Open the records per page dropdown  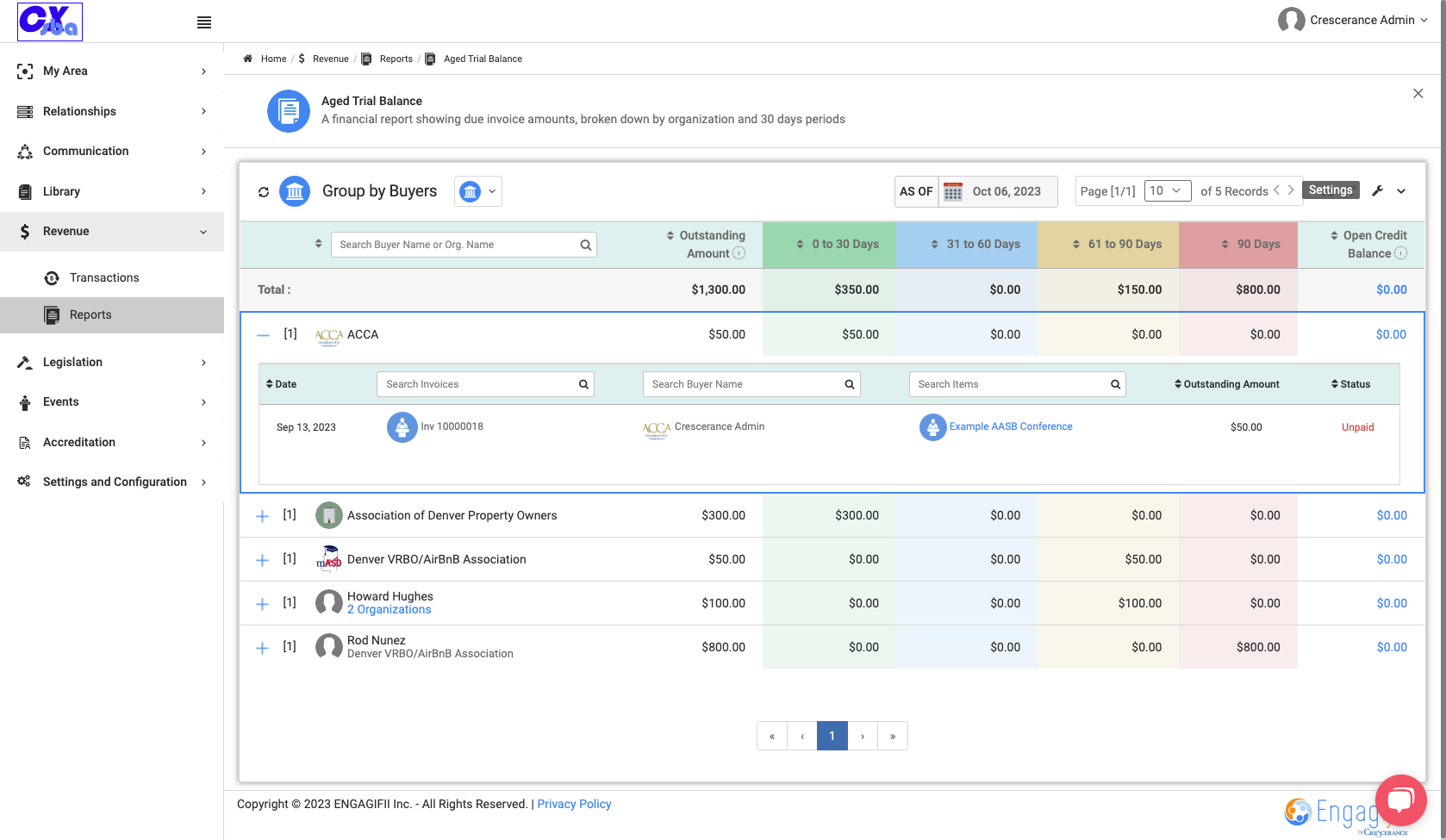tap(1168, 190)
